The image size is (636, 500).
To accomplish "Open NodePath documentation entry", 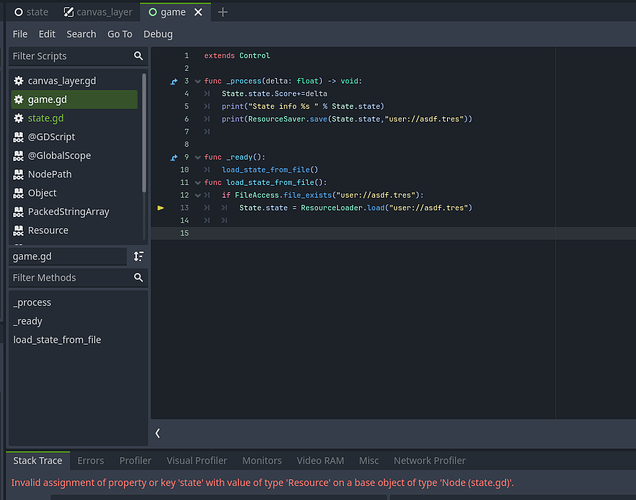I will (x=74, y=174).
